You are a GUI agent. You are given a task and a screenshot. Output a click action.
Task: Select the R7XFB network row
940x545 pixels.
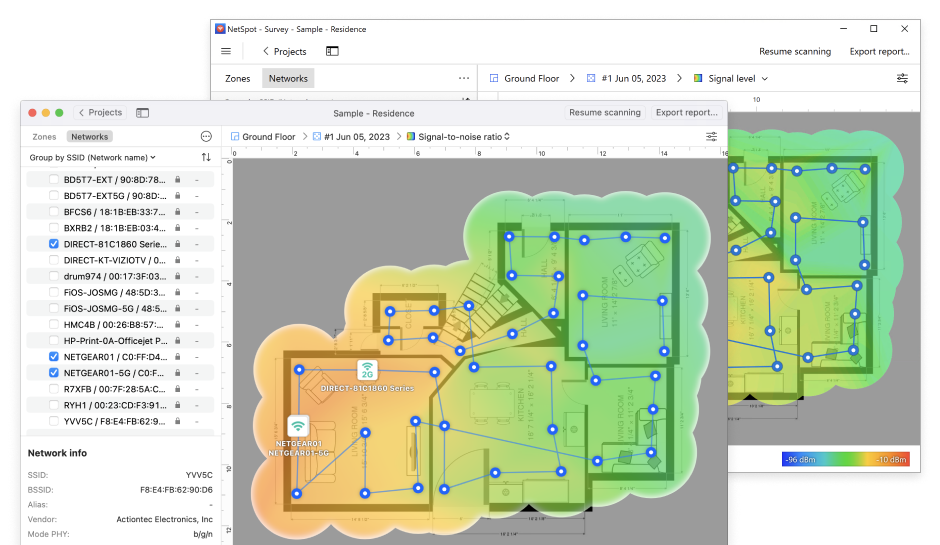[x=120, y=389]
